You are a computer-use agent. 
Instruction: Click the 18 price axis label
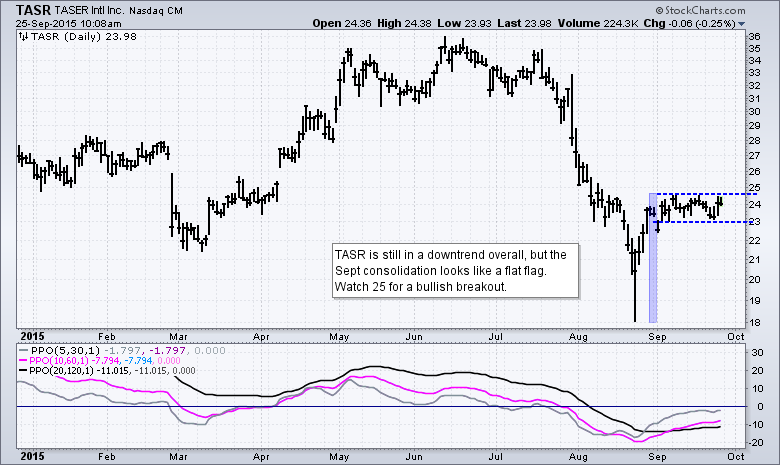tap(755, 322)
